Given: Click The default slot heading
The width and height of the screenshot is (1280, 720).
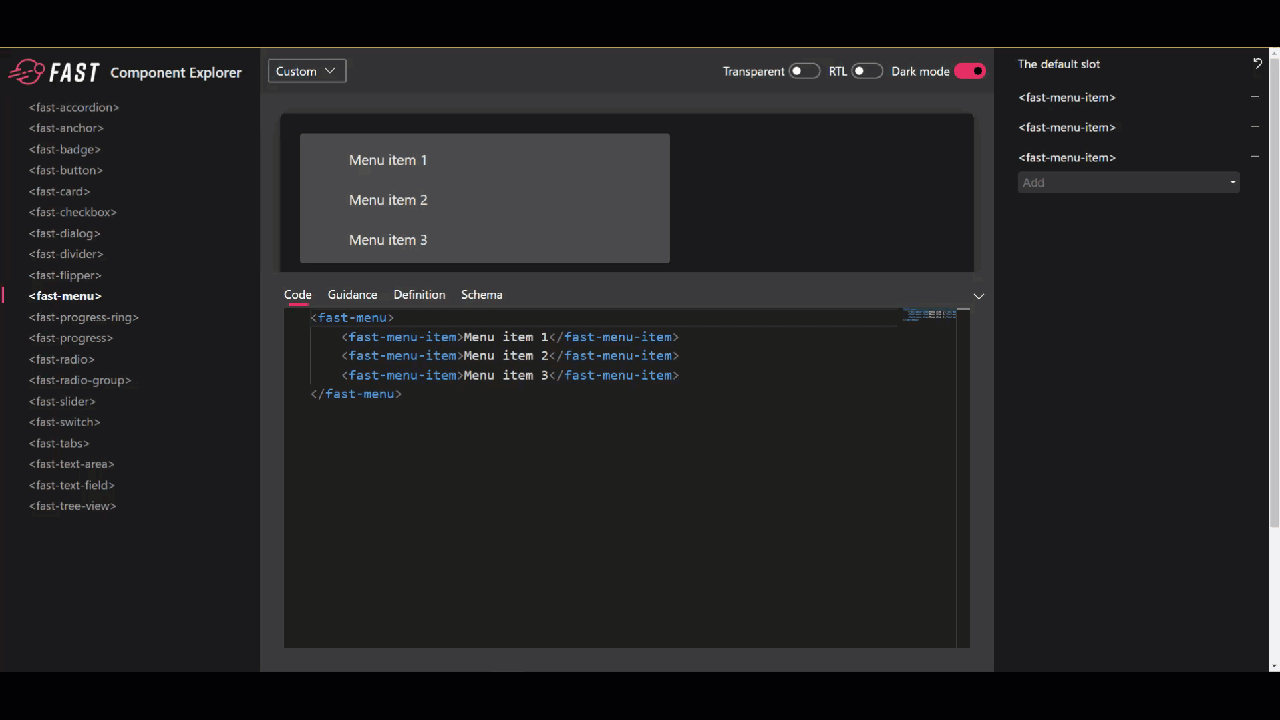Looking at the screenshot, I should 1059,64.
